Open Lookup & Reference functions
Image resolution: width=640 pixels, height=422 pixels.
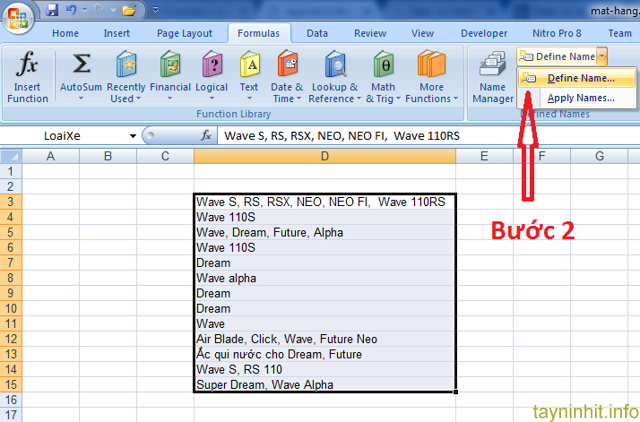coord(331,77)
